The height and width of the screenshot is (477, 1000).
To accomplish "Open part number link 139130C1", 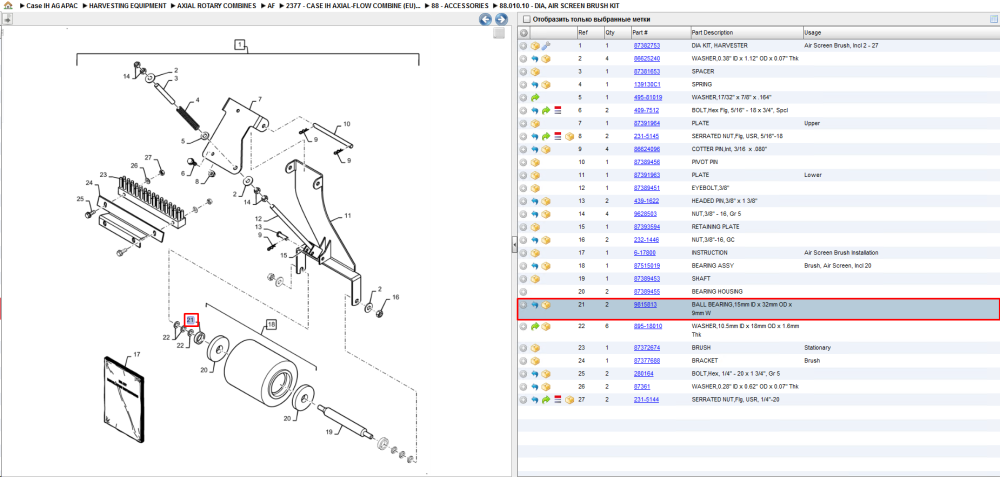I will (646, 85).
